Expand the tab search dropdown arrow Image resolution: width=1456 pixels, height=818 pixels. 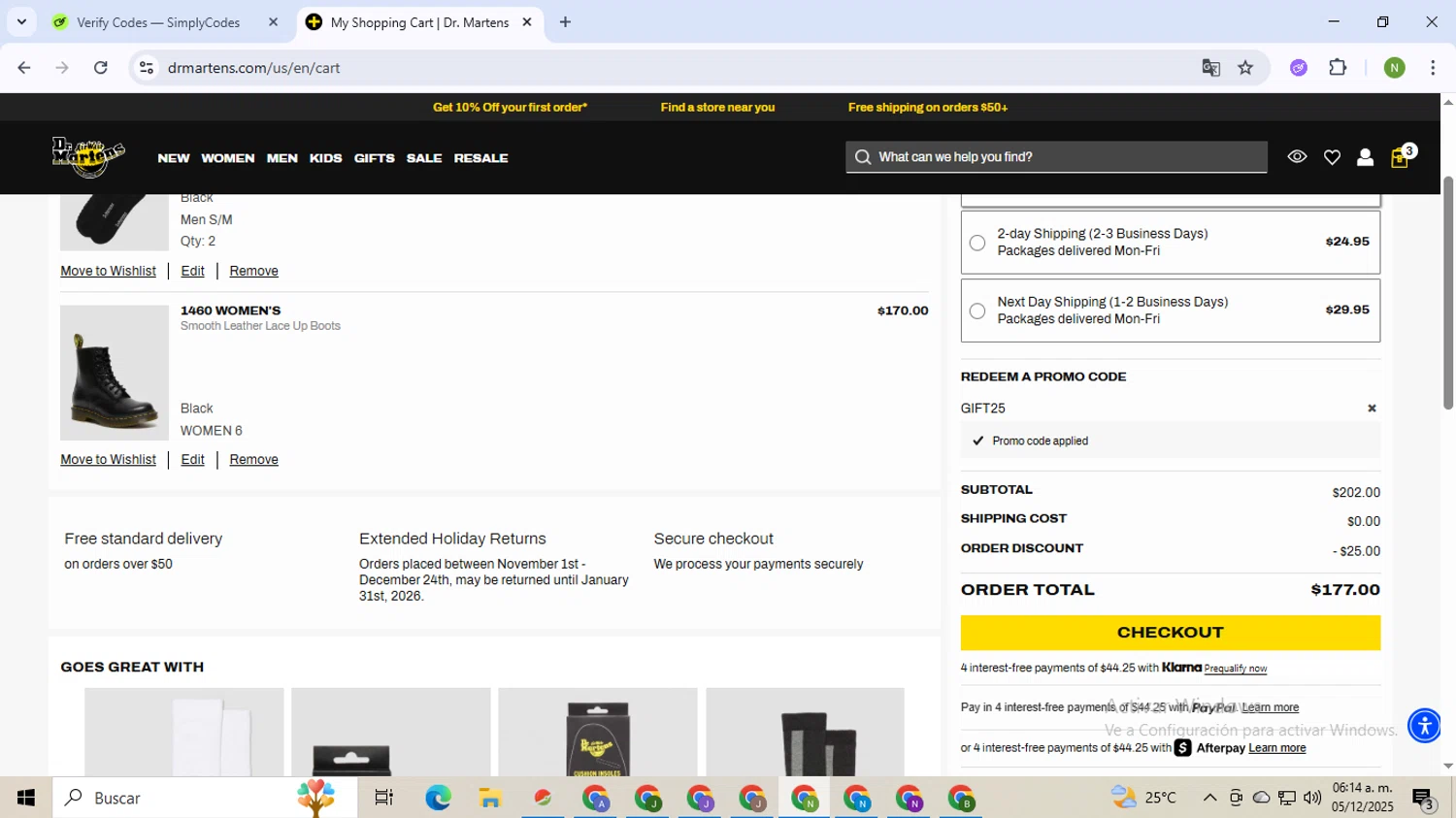pos(21,21)
